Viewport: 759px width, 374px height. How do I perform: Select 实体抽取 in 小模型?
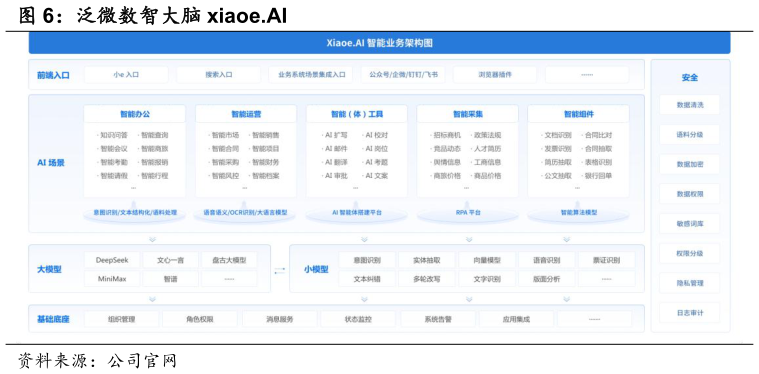click(x=426, y=260)
